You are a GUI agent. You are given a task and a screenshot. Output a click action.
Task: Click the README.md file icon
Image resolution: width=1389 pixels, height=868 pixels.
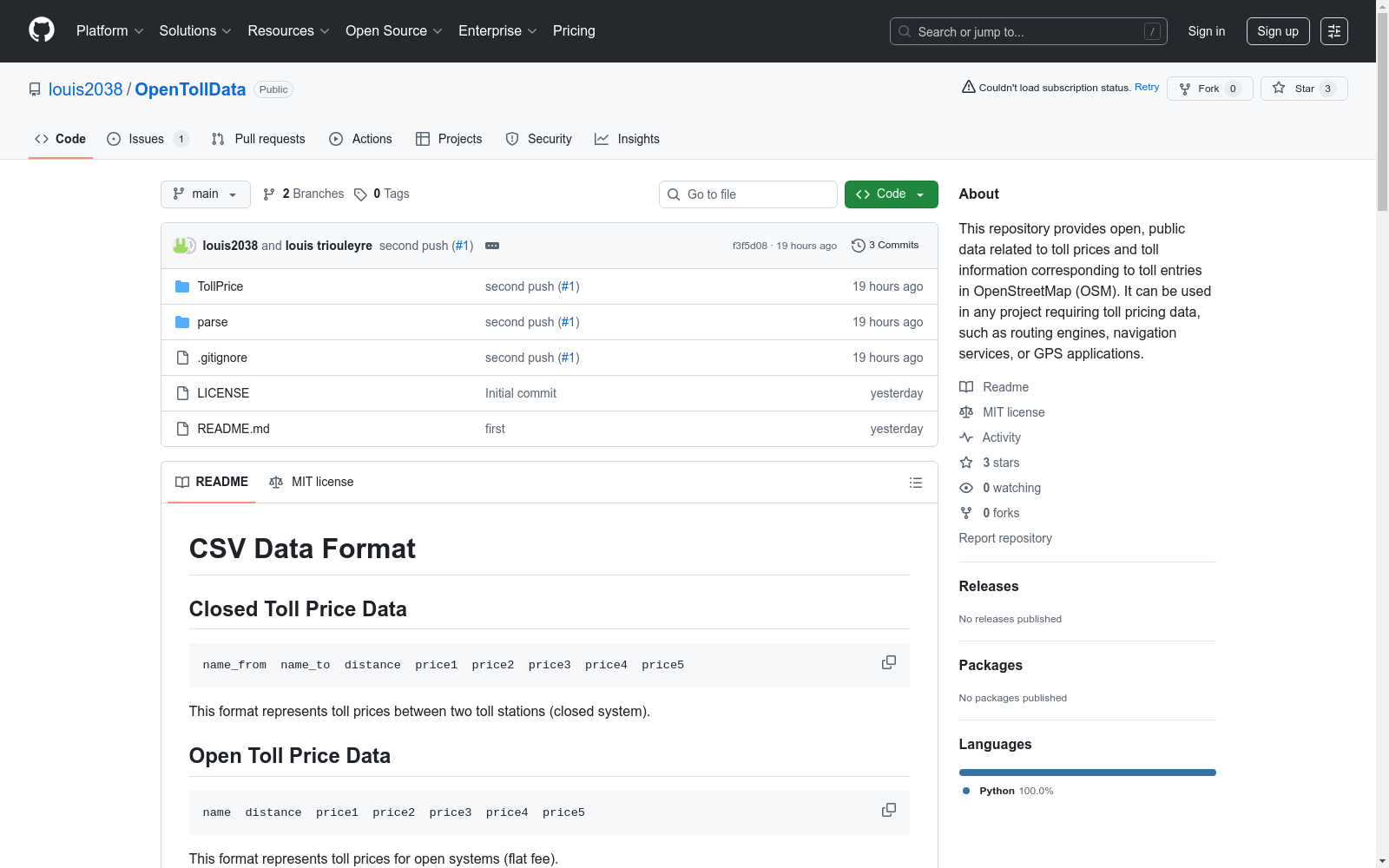(182, 429)
